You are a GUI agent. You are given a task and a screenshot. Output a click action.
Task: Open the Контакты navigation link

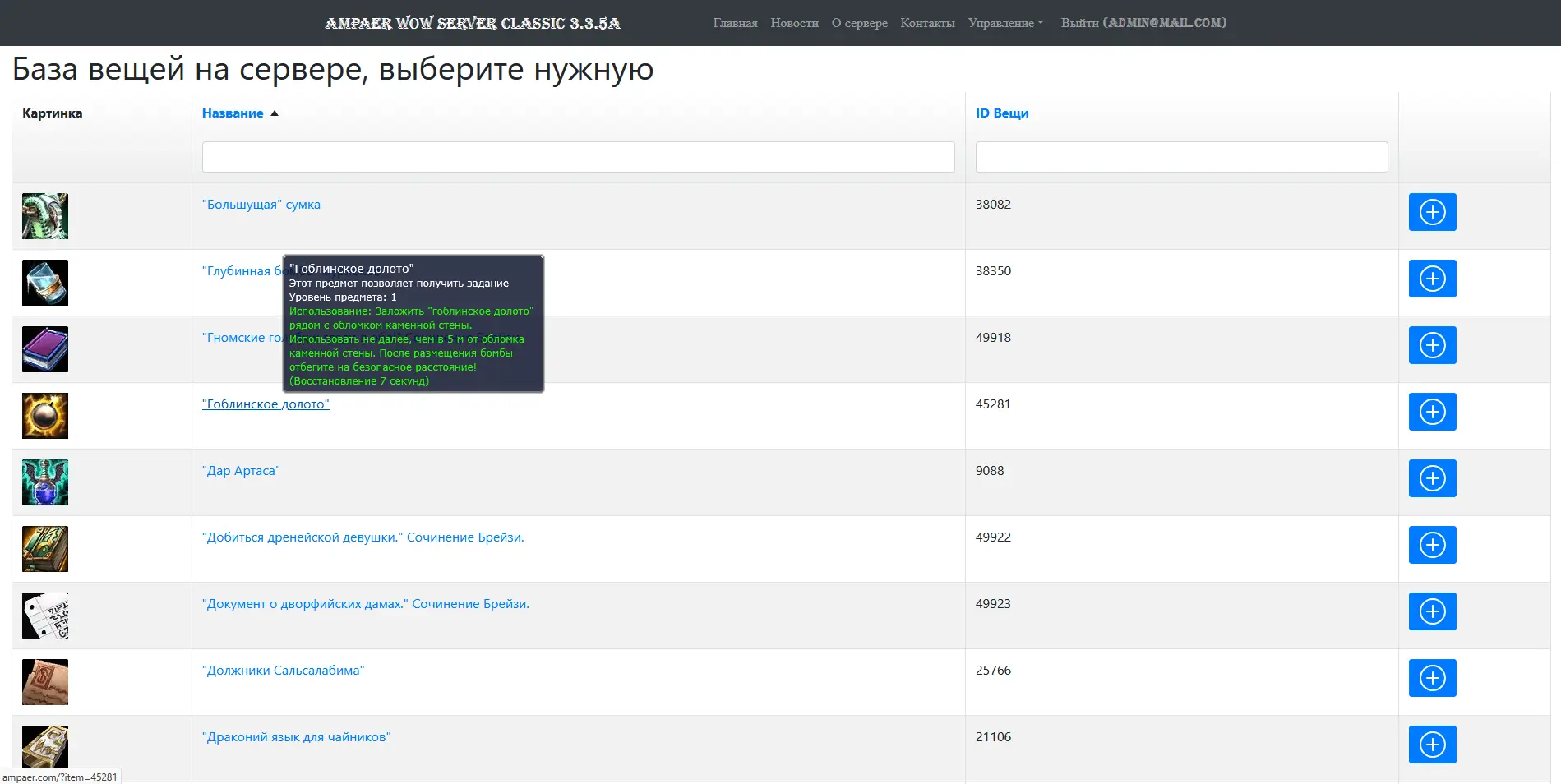(x=927, y=23)
